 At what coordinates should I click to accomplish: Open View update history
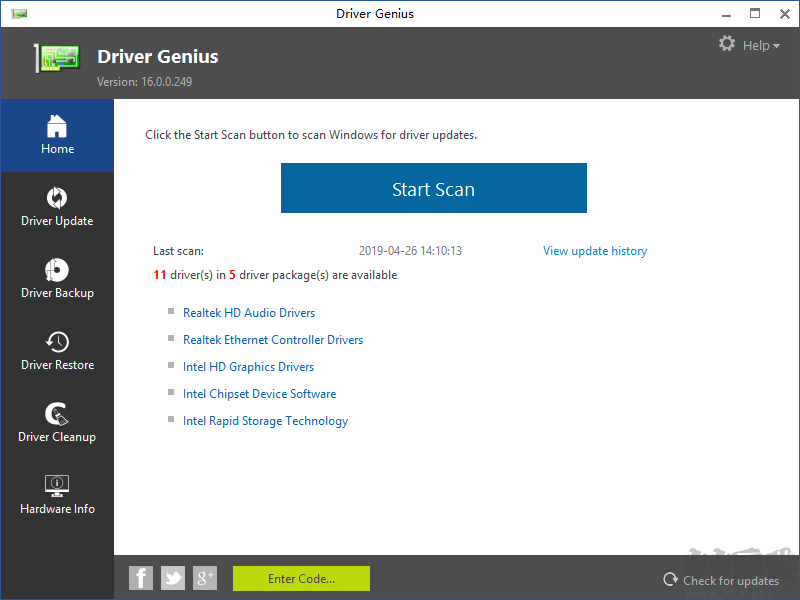click(x=595, y=251)
